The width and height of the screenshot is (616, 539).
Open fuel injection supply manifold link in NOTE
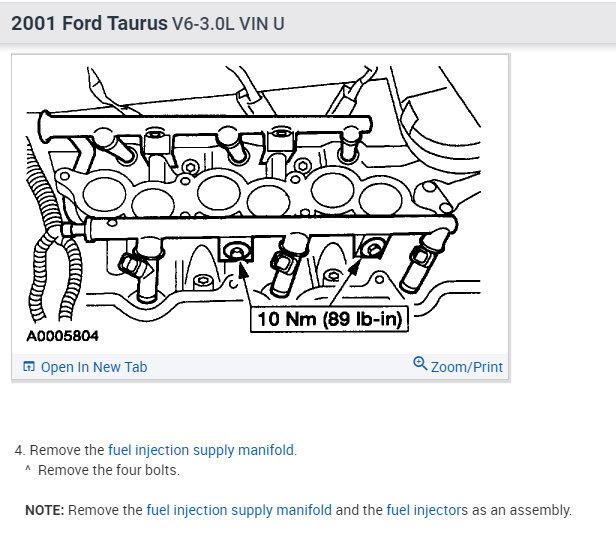tap(239, 510)
